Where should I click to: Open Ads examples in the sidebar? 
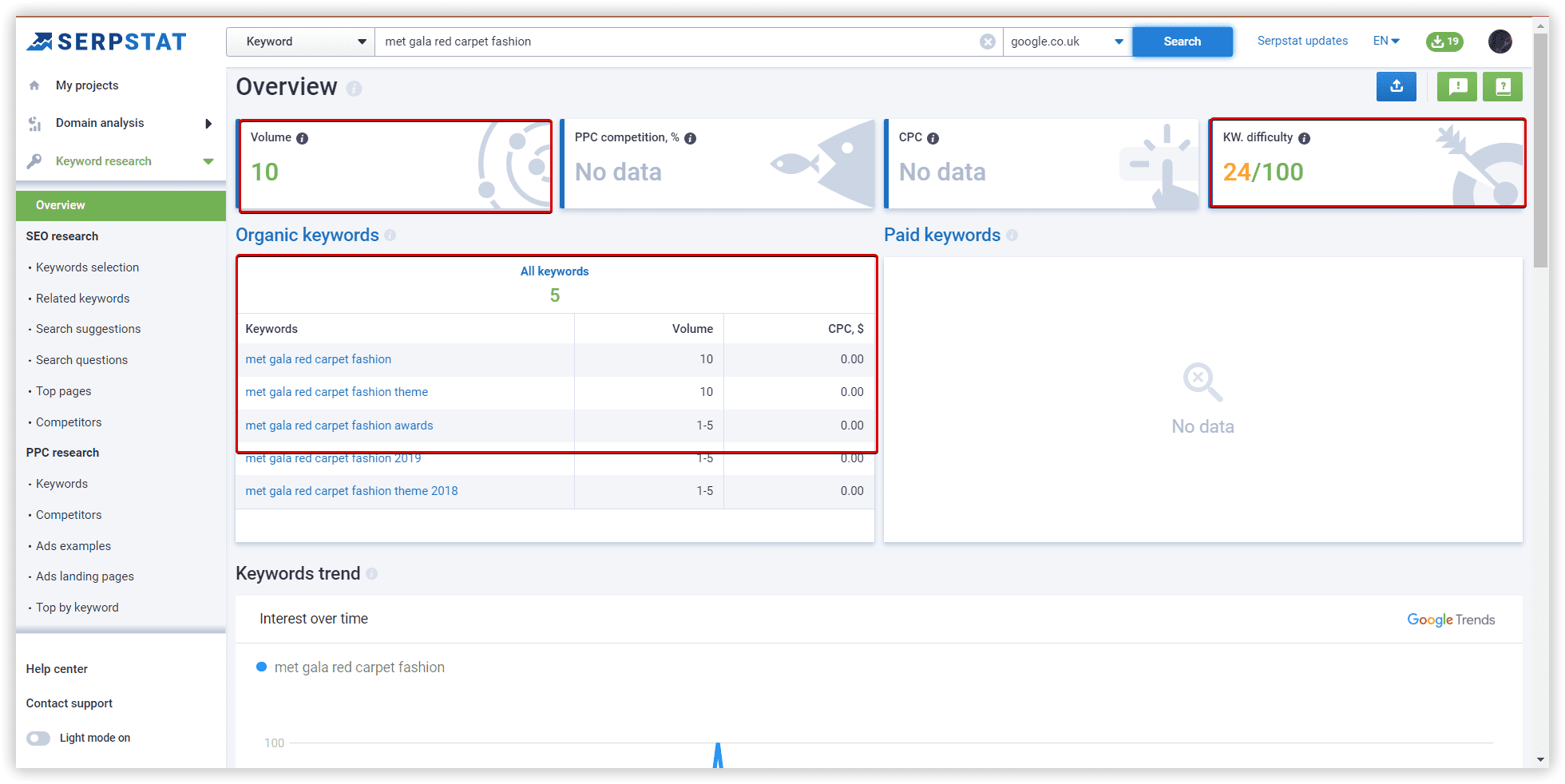(x=73, y=546)
